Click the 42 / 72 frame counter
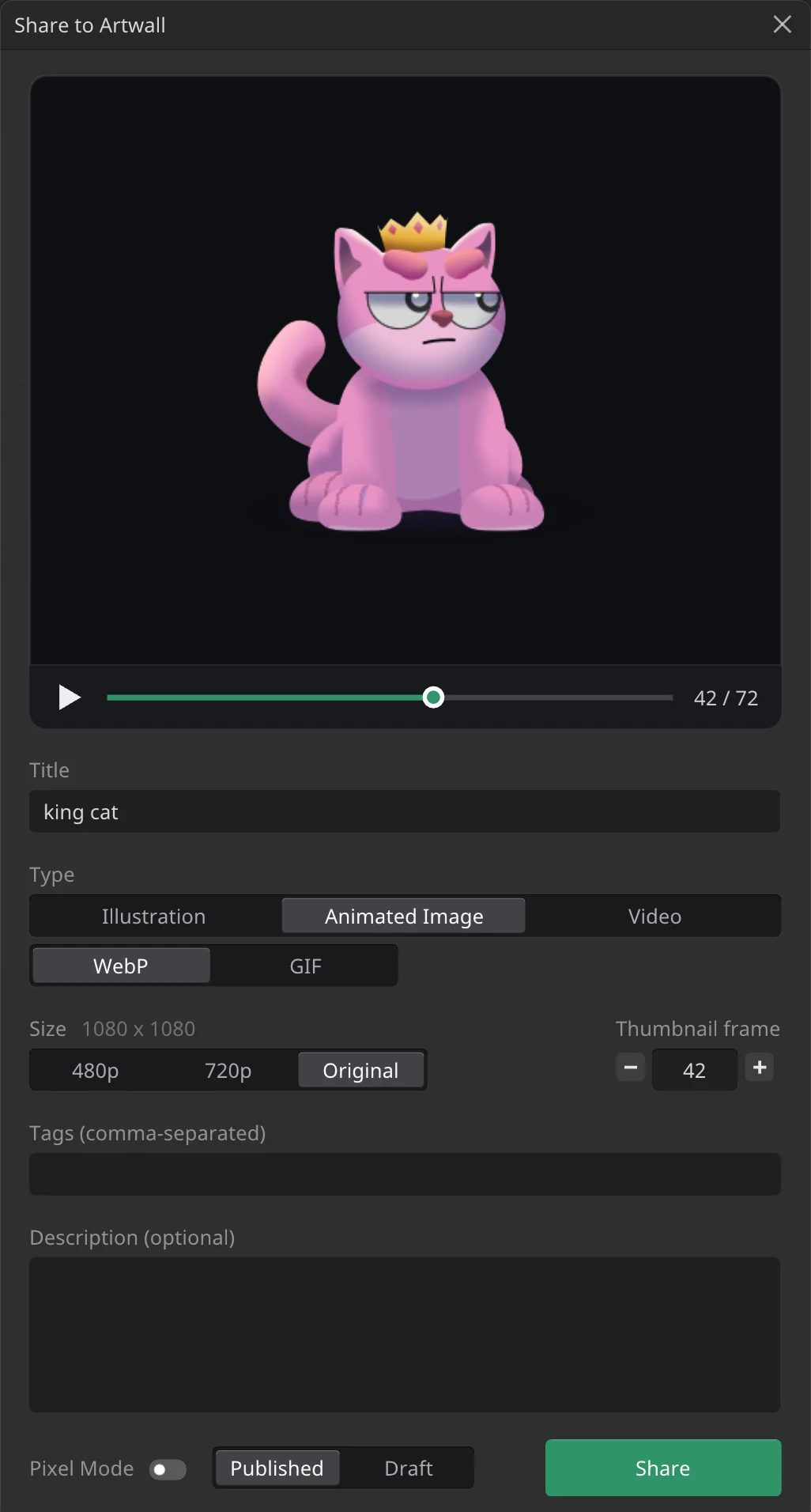This screenshot has height=1512, width=811. [x=726, y=697]
